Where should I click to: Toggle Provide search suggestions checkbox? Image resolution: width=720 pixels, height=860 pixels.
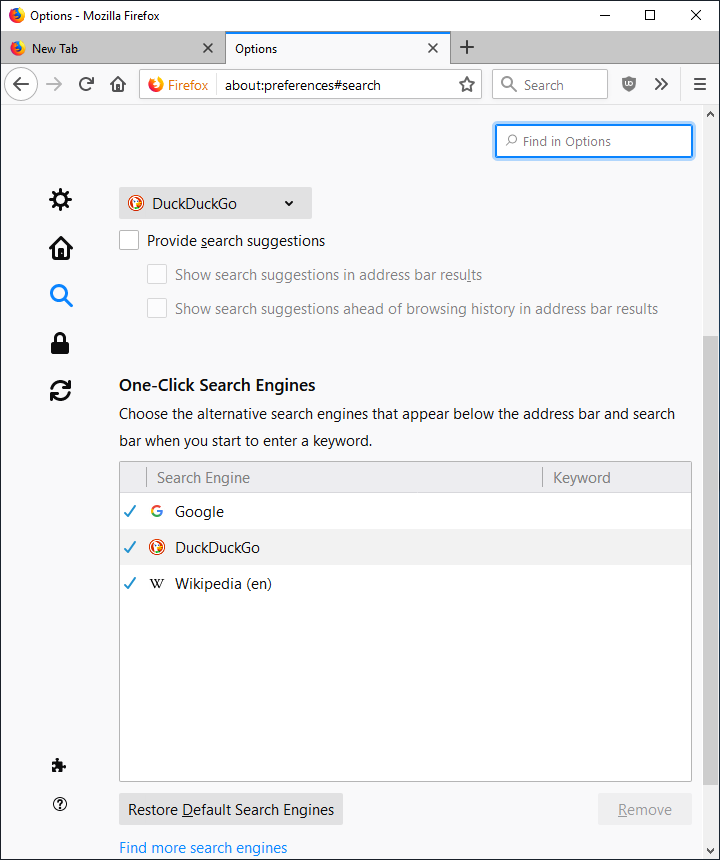129,240
